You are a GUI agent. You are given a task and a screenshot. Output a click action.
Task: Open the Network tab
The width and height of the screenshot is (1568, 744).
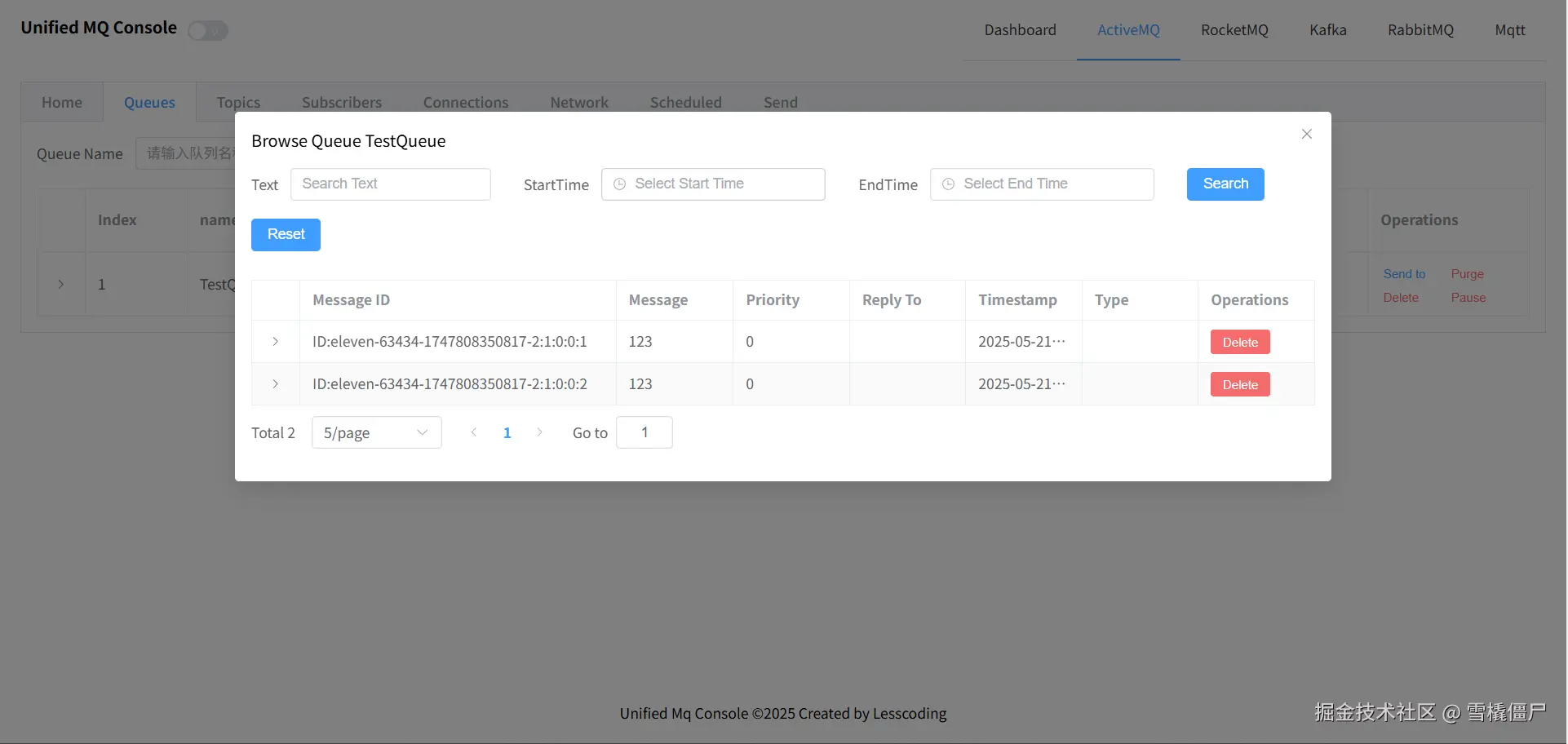(579, 103)
